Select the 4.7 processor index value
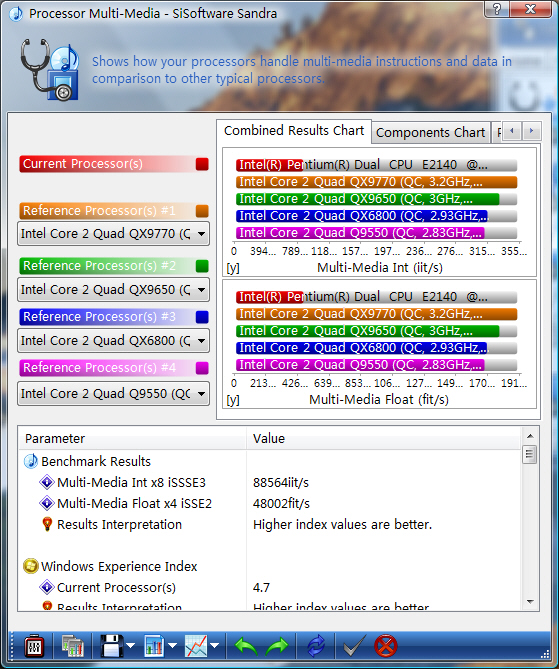The width and height of the screenshot is (559, 669). pos(261,588)
